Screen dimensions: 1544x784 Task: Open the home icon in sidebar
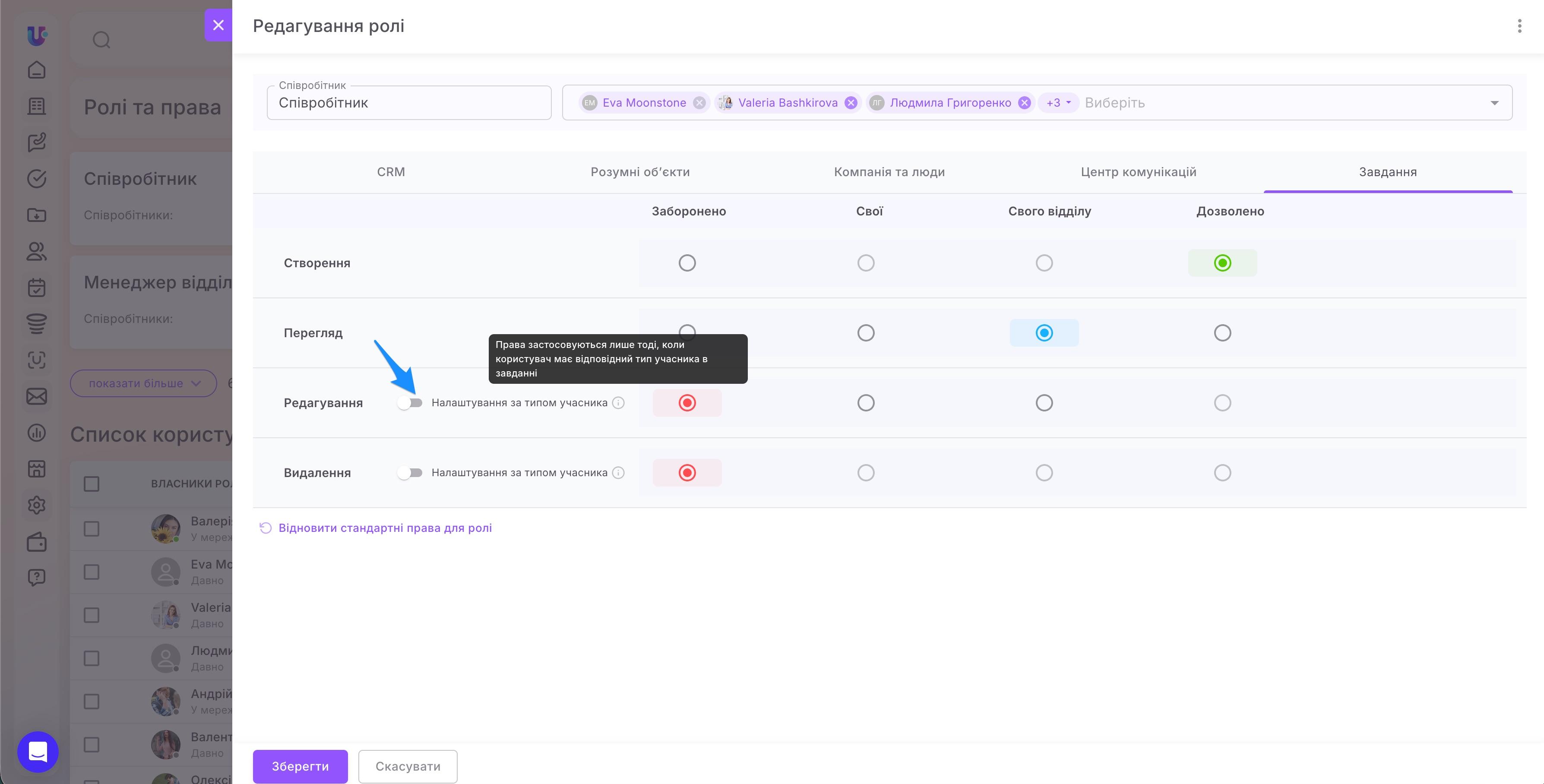37,70
